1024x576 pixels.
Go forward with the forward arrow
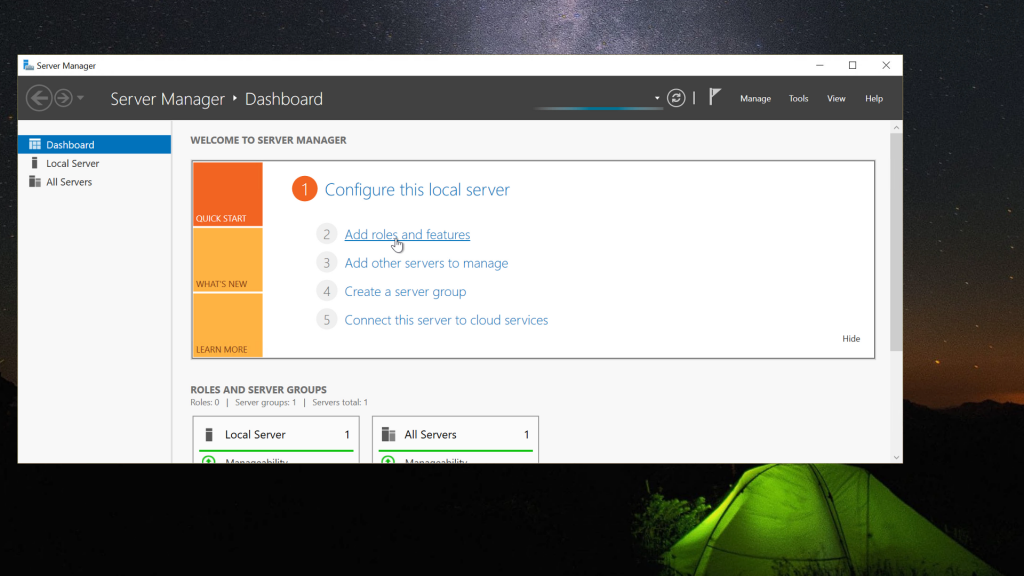point(63,99)
